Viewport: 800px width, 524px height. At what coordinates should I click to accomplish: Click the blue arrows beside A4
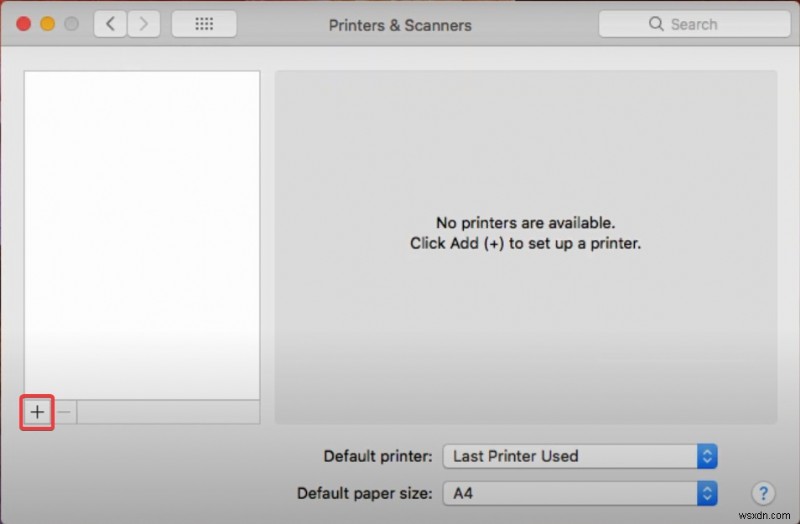point(707,493)
